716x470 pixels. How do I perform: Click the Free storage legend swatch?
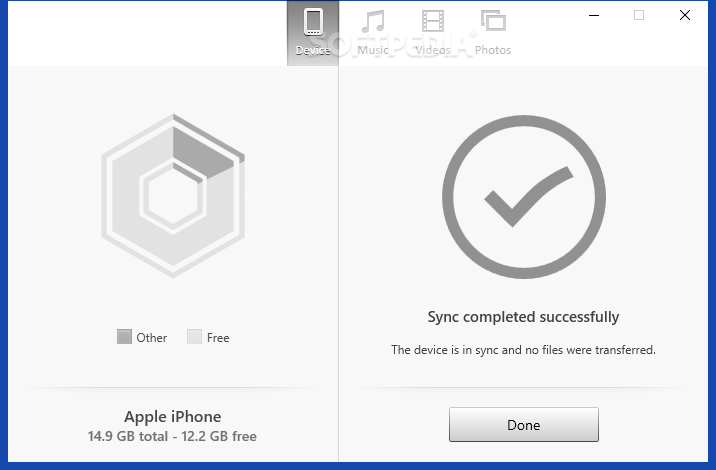[x=194, y=337]
